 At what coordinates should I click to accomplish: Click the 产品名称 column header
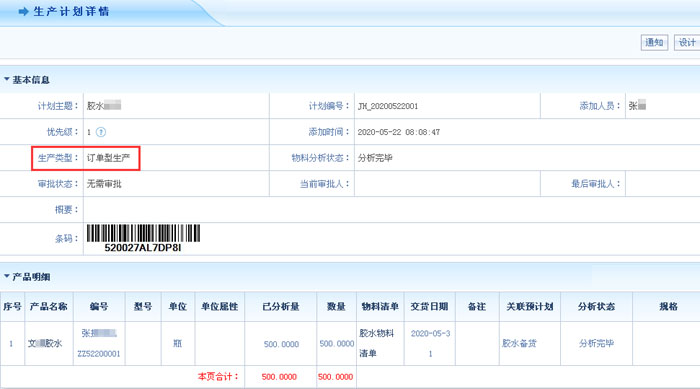point(49,306)
